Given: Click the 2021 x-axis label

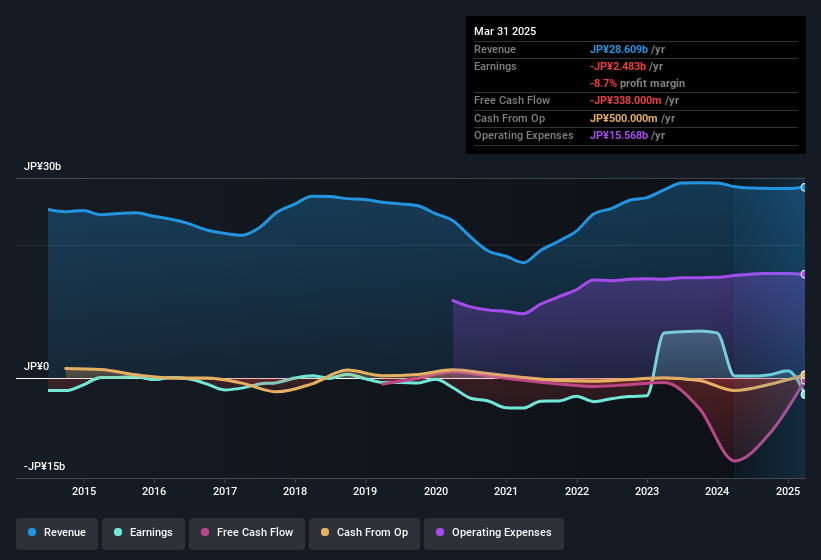Looking at the screenshot, I should point(506,491).
